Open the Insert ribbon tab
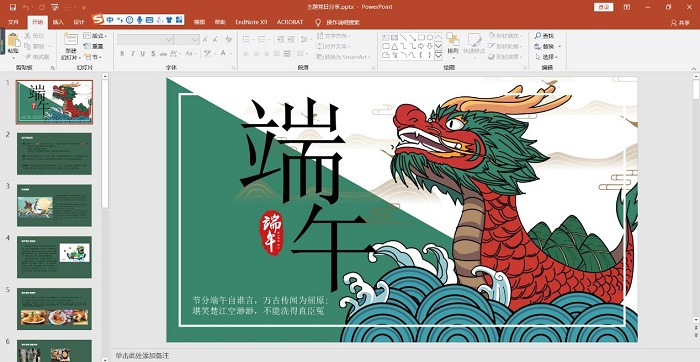The image size is (700, 362). (x=58, y=22)
